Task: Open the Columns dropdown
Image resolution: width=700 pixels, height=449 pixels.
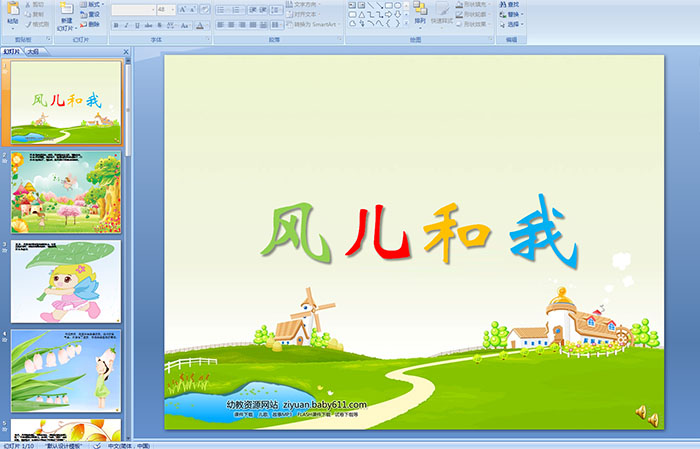Action: click(277, 25)
